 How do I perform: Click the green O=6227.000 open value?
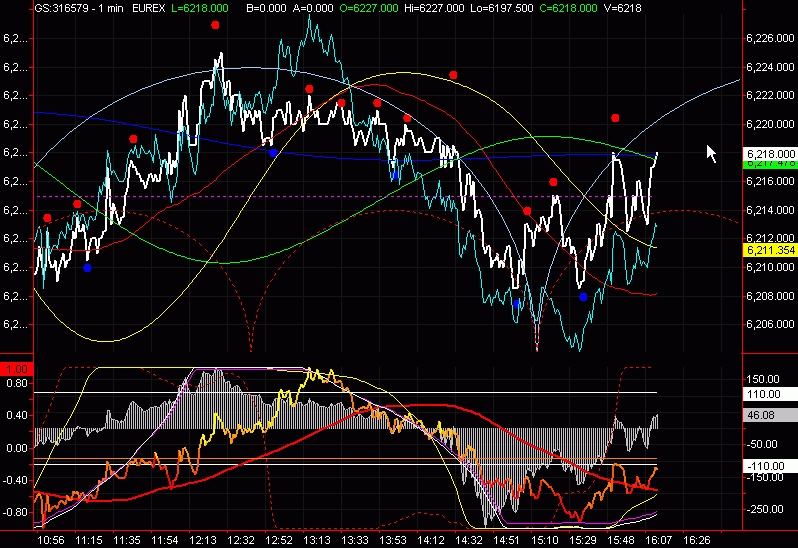coord(368,8)
